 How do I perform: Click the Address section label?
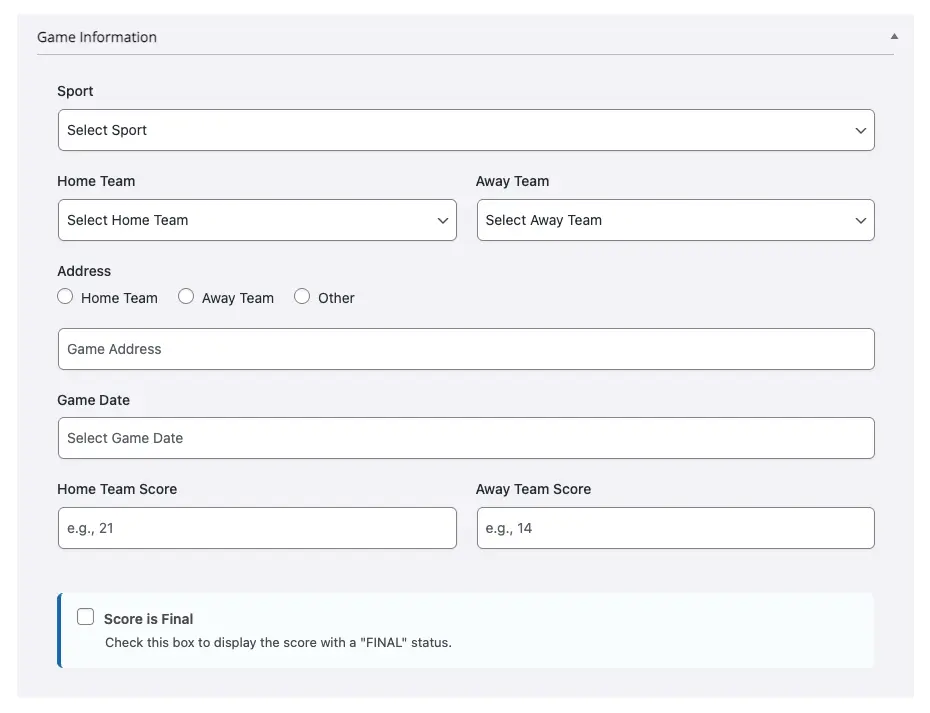click(84, 271)
